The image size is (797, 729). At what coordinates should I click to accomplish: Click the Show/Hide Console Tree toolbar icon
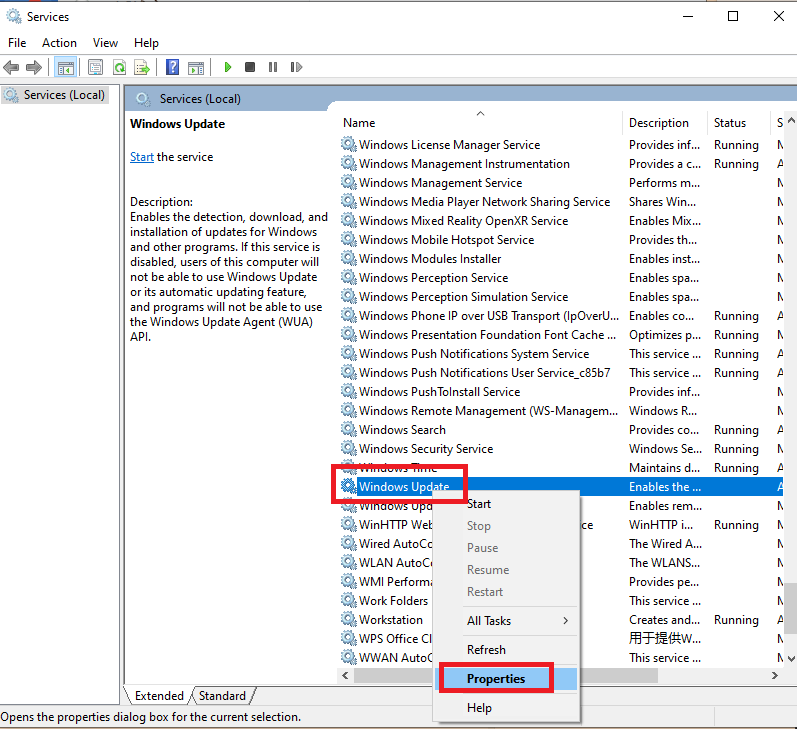(65, 67)
